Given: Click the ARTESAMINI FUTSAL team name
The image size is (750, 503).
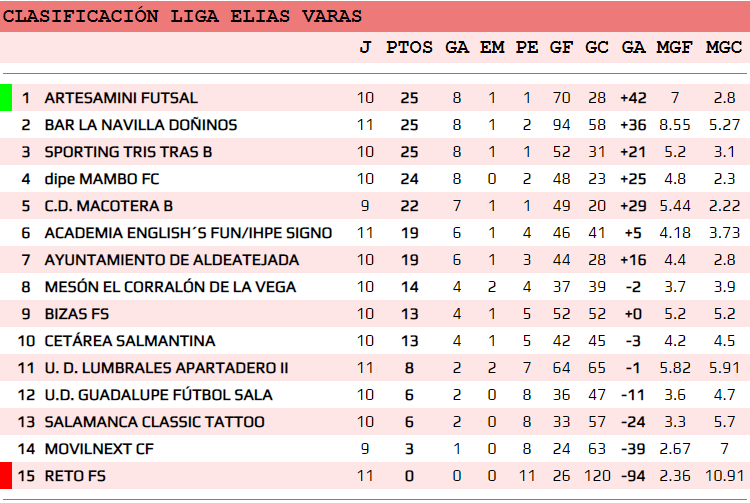Looking at the screenshot, I should pyautogui.click(x=121, y=98).
